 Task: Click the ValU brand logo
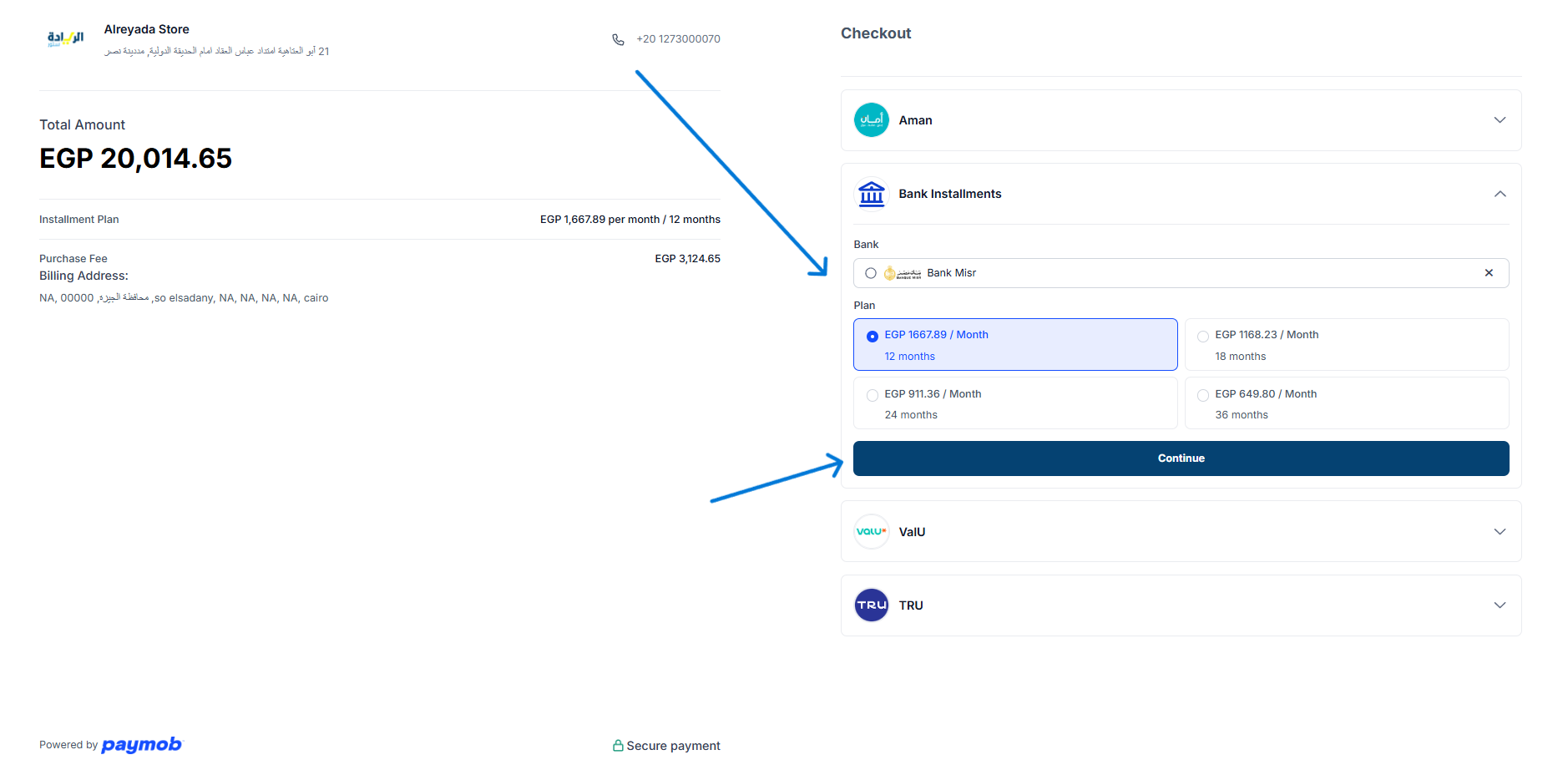coord(871,532)
